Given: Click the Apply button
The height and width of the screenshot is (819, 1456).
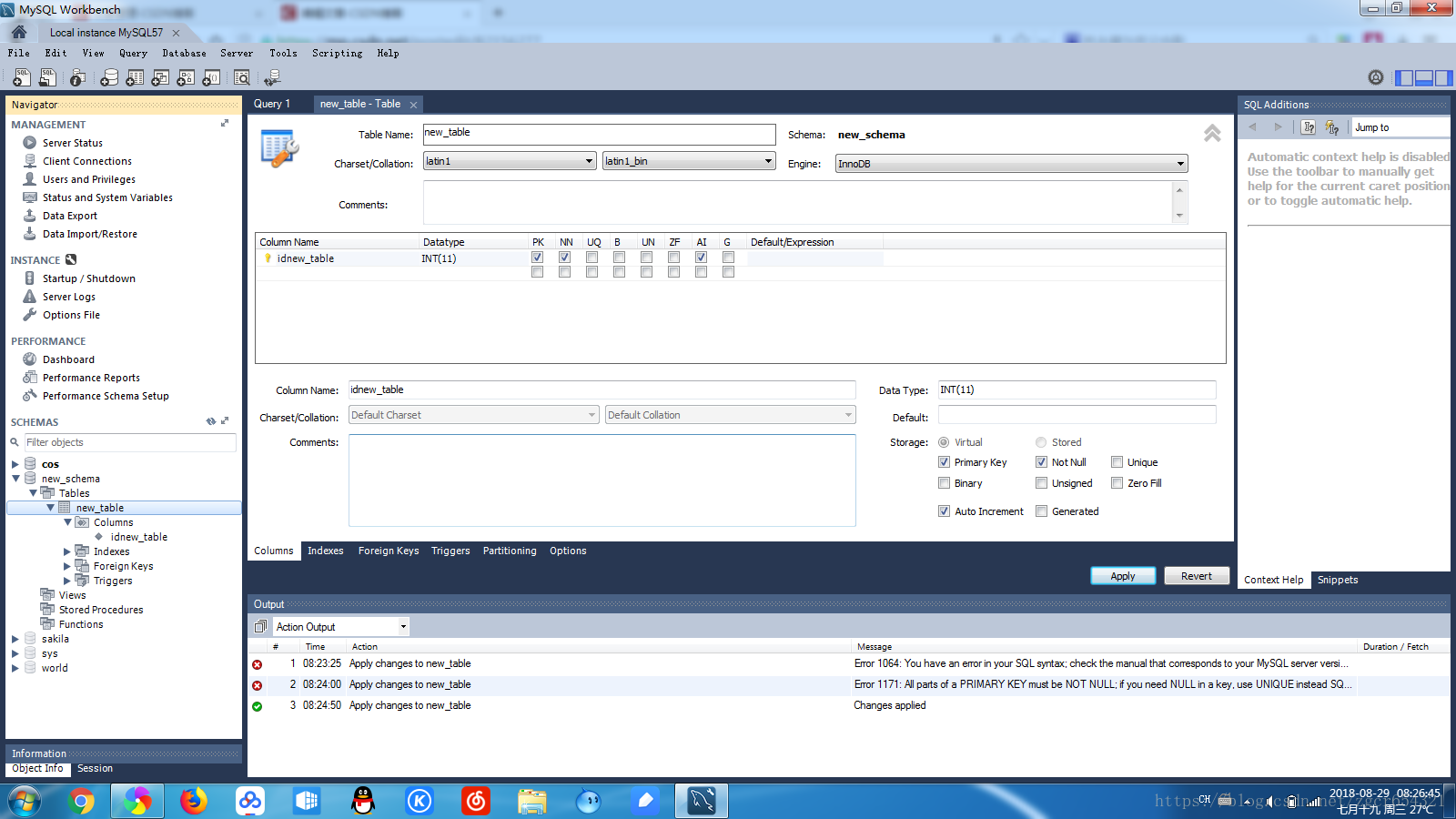Looking at the screenshot, I should point(1123,576).
